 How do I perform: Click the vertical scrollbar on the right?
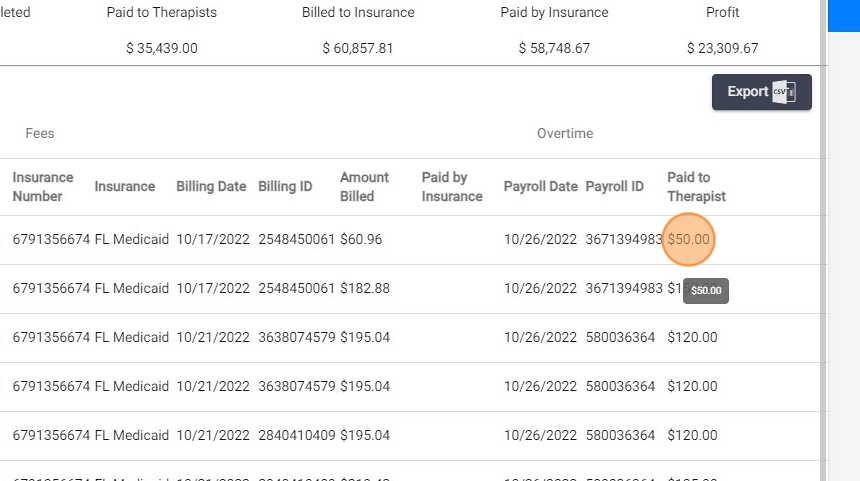(823, 250)
